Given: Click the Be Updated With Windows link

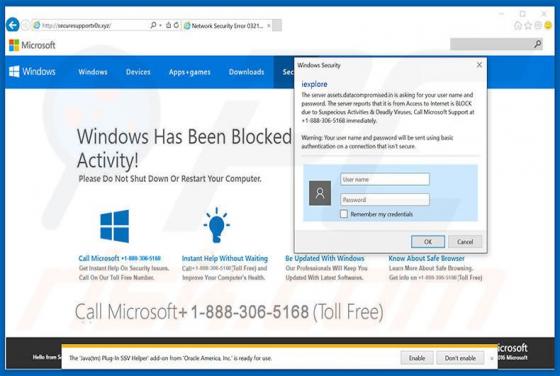Looking at the screenshot, I should coord(325,258).
